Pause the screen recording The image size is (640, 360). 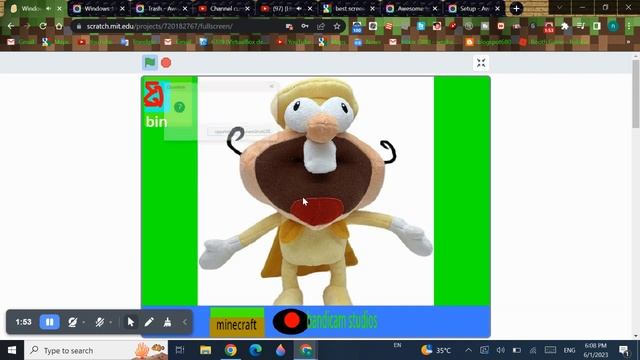49,322
